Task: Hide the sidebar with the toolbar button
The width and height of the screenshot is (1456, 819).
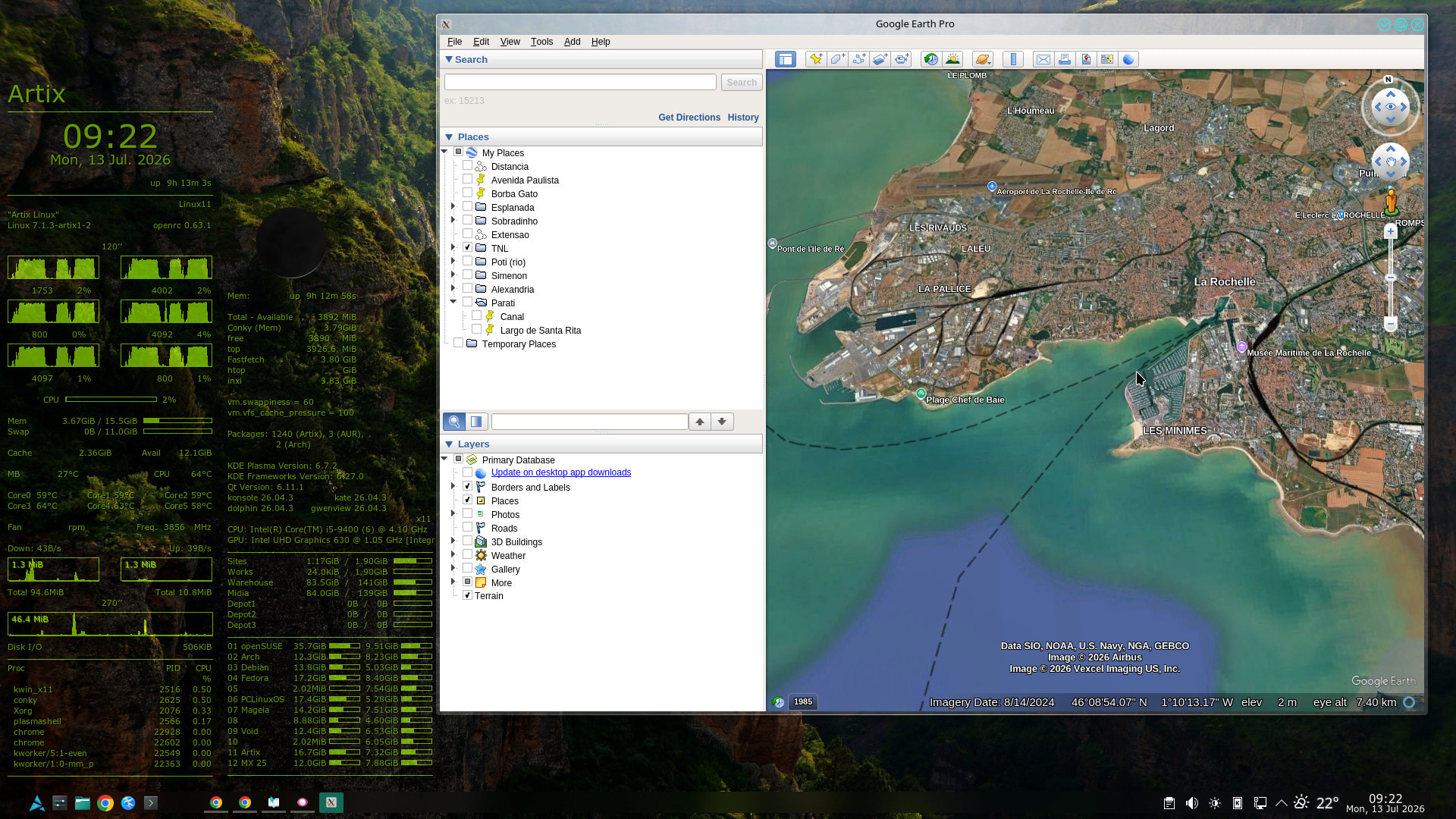Action: click(x=786, y=59)
